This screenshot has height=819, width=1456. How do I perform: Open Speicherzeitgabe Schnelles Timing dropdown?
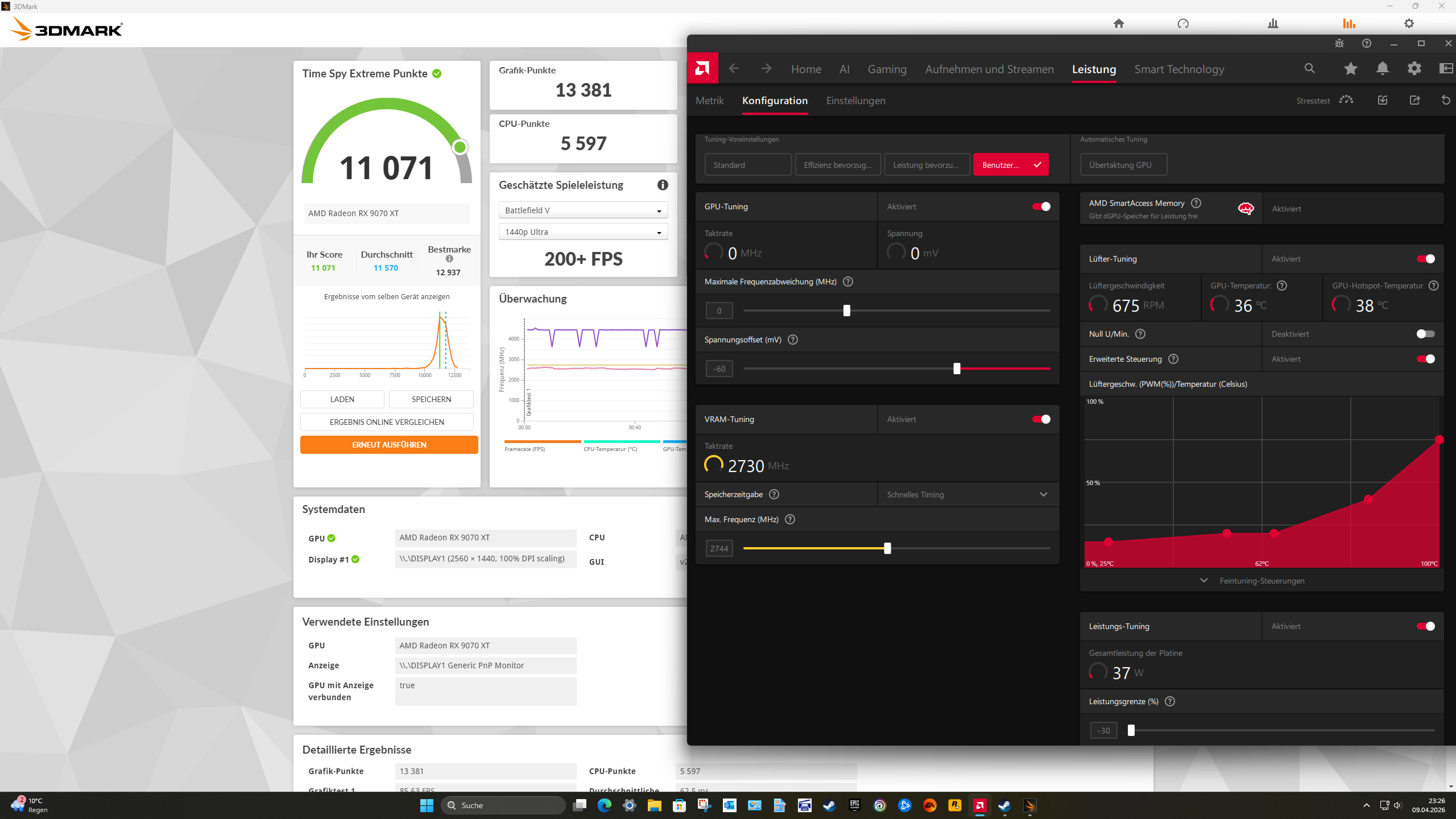point(968,494)
